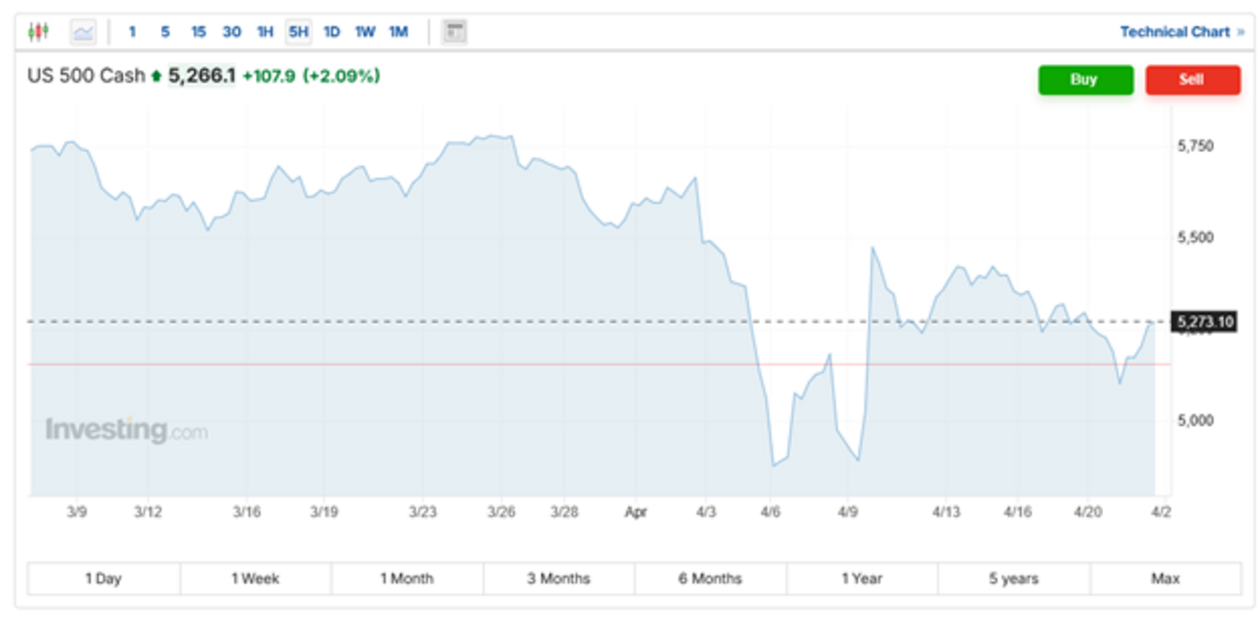The width and height of the screenshot is (1260, 624).
Task: Open the chart layout/news icon
Action: [x=455, y=32]
